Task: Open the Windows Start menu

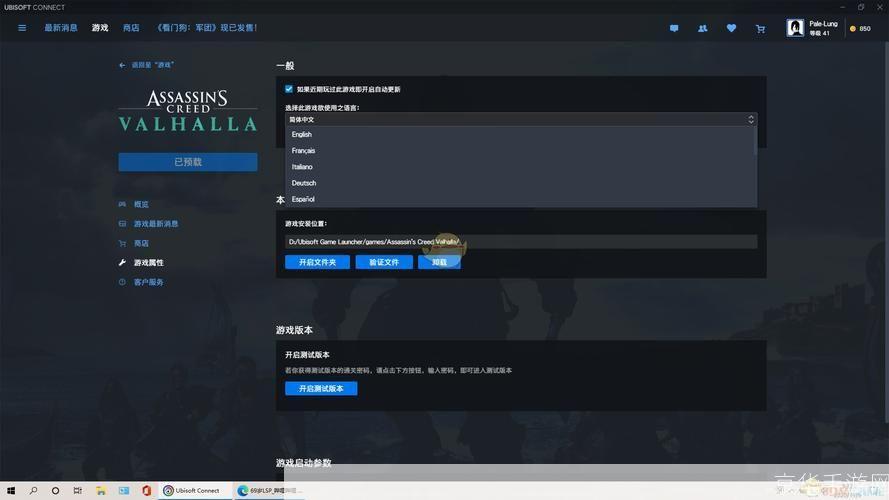Action: (x=11, y=491)
